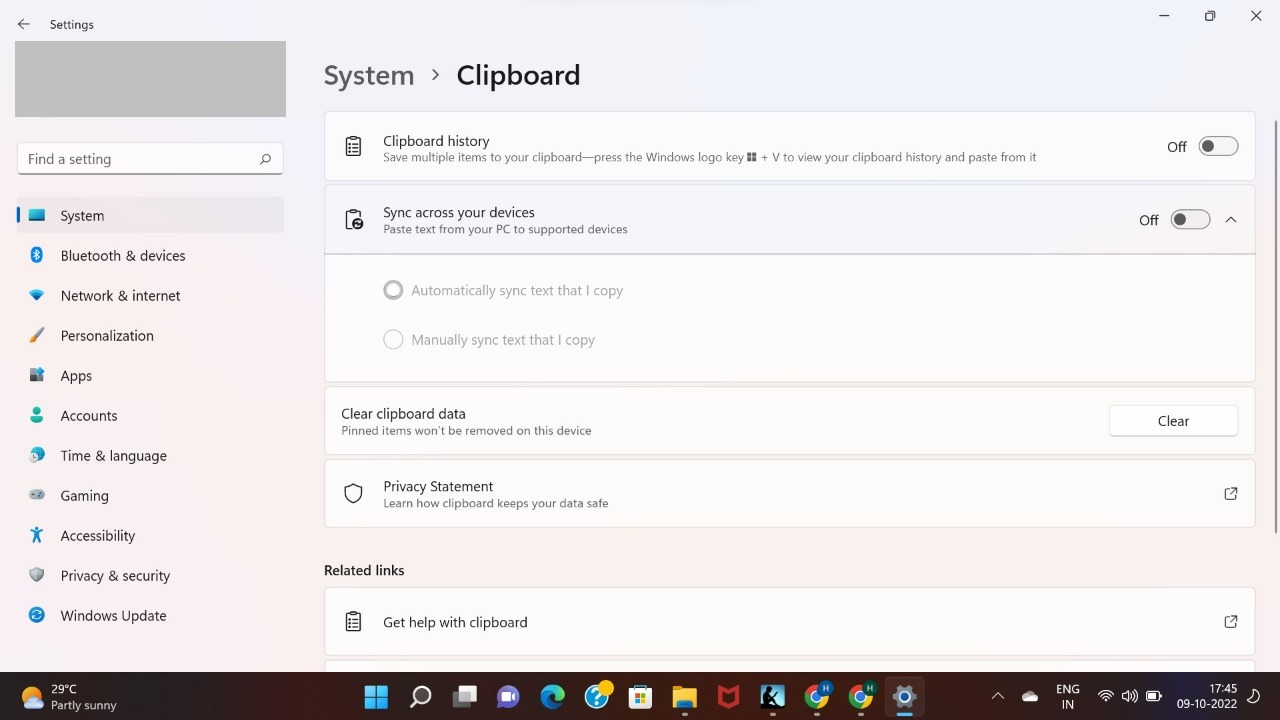Launch Amazon Kindle from the taskbar
Viewport: 1280px width, 720px height.
pyautogui.click(x=771, y=696)
